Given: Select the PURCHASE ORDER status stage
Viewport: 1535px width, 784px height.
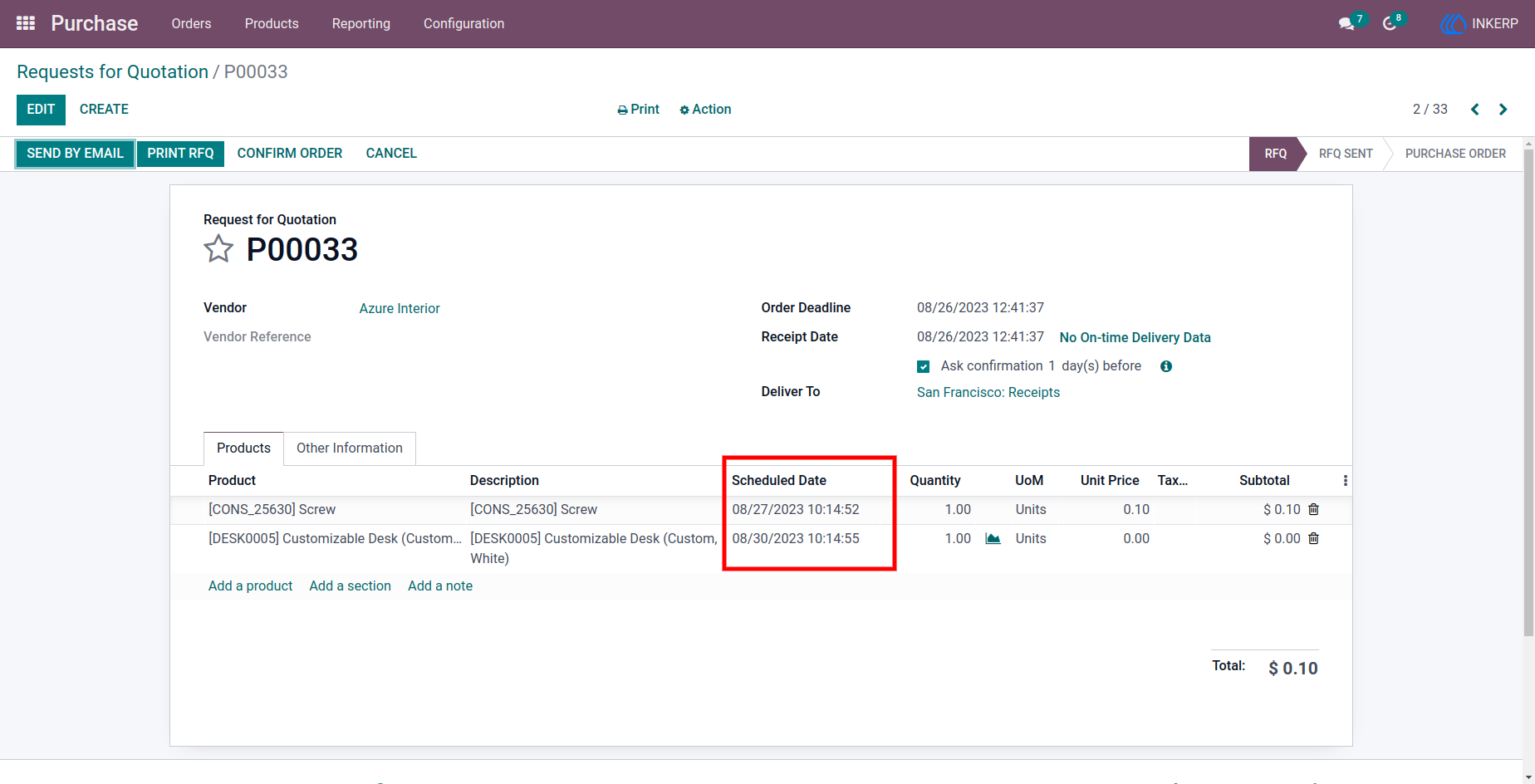Looking at the screenshot, I should [1455, 154].
